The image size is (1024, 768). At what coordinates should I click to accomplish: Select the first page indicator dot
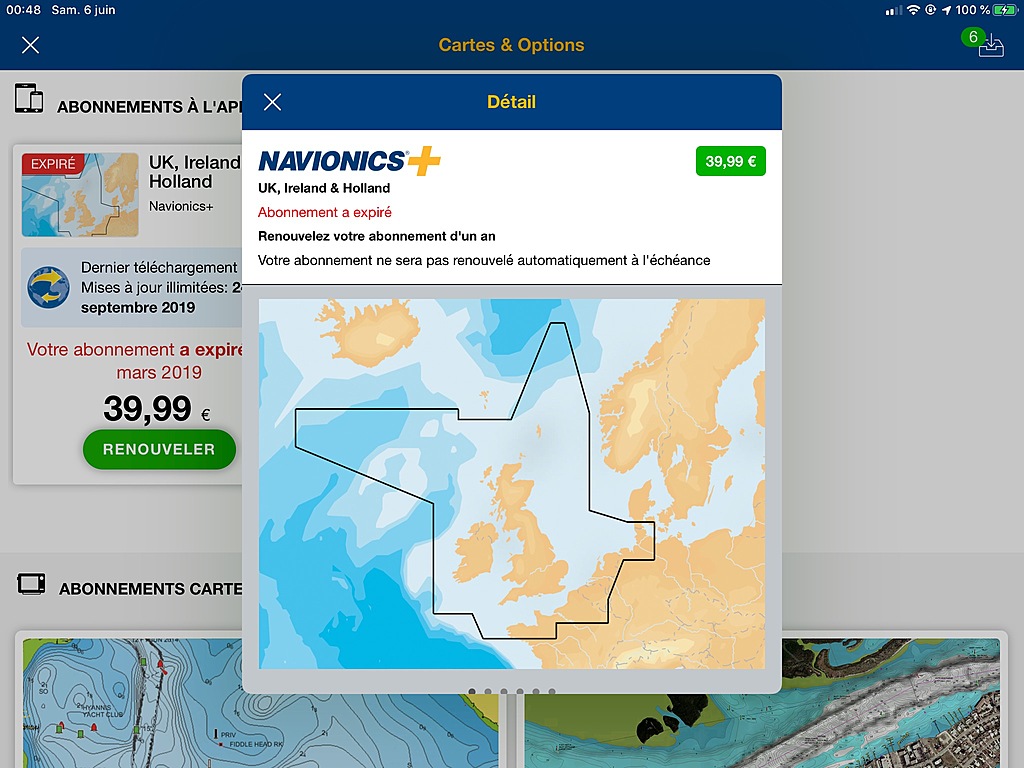point(472,691)
